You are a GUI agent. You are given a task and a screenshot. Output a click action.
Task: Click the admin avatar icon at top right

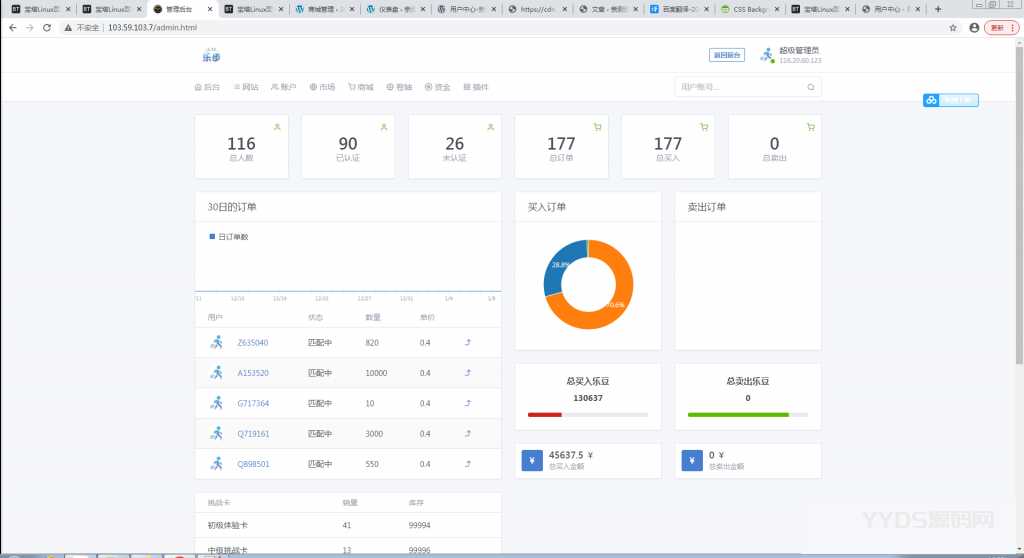point(767,56)
